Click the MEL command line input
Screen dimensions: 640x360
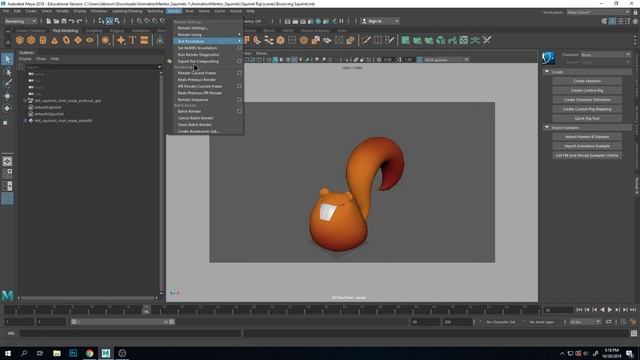pyautogui.click(x=131, y=333)
